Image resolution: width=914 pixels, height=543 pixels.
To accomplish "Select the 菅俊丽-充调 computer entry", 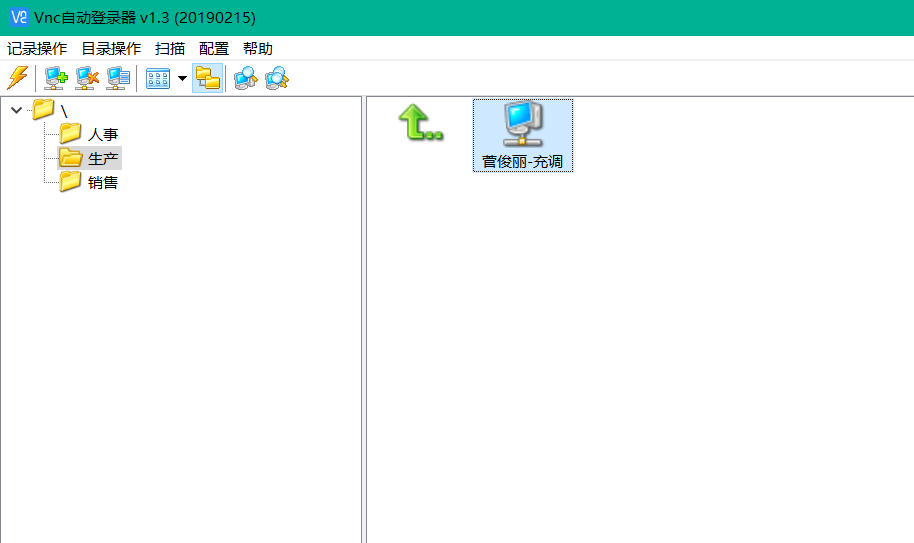I will coord(523,136).
